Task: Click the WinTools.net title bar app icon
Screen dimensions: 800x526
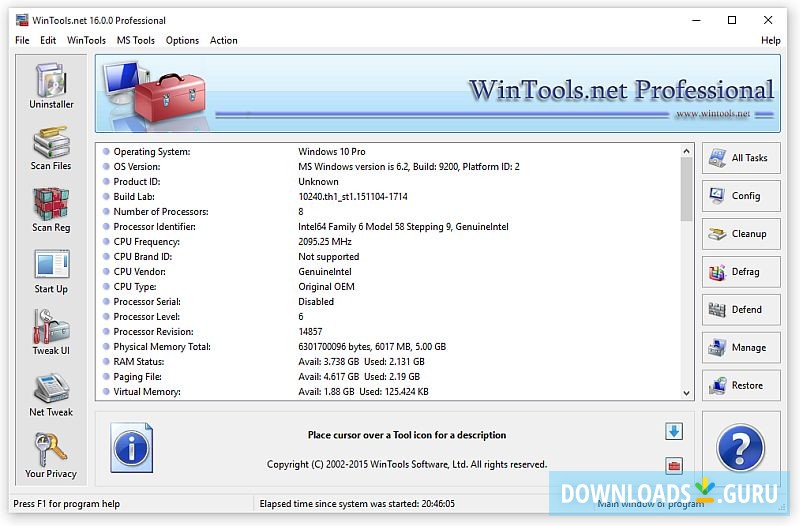Action: pyautogui.click(x=22, y=20)
